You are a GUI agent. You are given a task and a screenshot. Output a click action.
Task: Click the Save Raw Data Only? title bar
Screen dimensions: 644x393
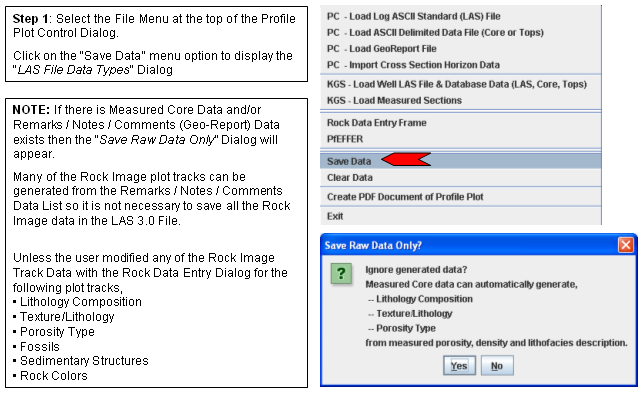[x=469, y=245]
